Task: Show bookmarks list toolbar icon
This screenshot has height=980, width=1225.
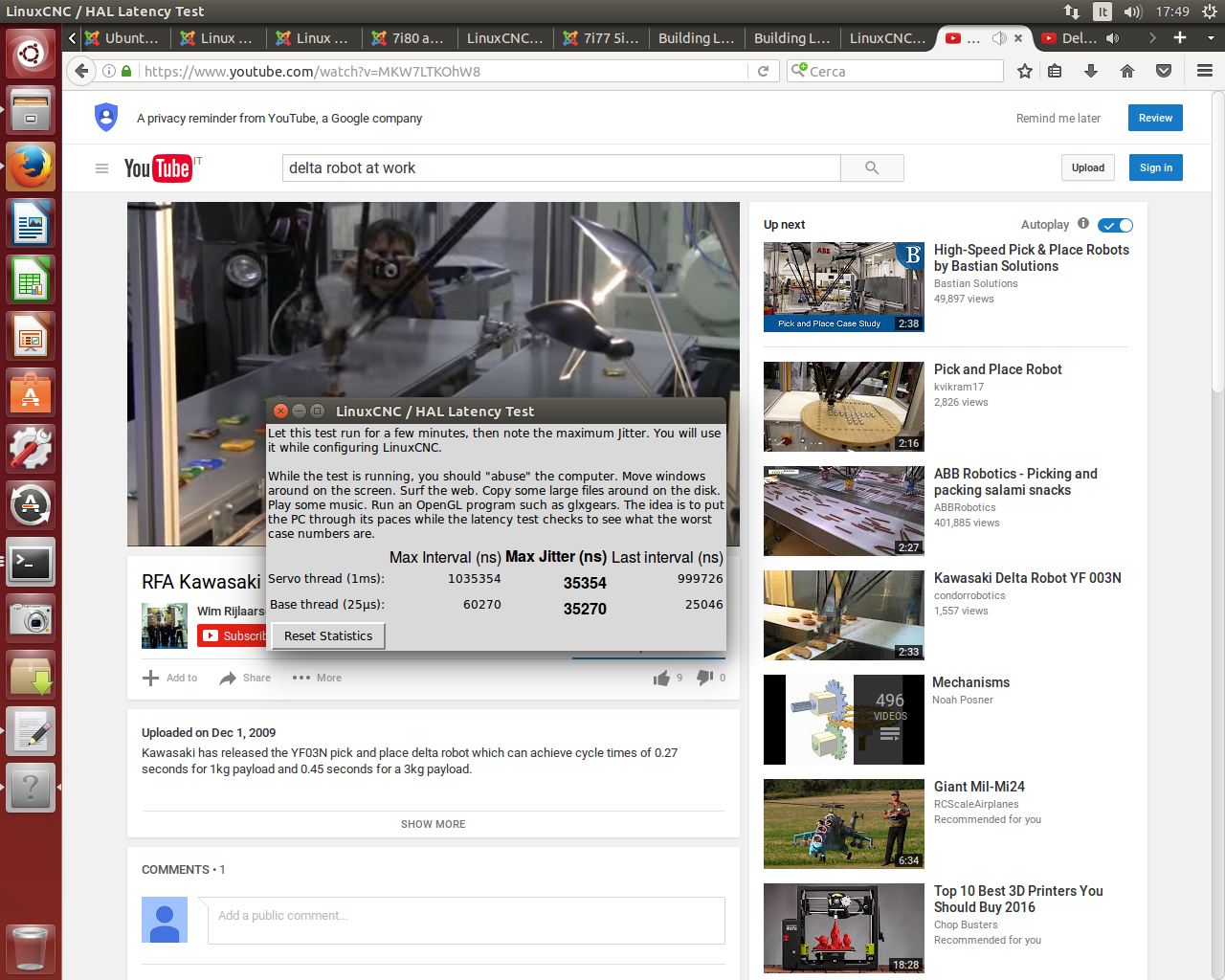Action: click(1055, 71)
